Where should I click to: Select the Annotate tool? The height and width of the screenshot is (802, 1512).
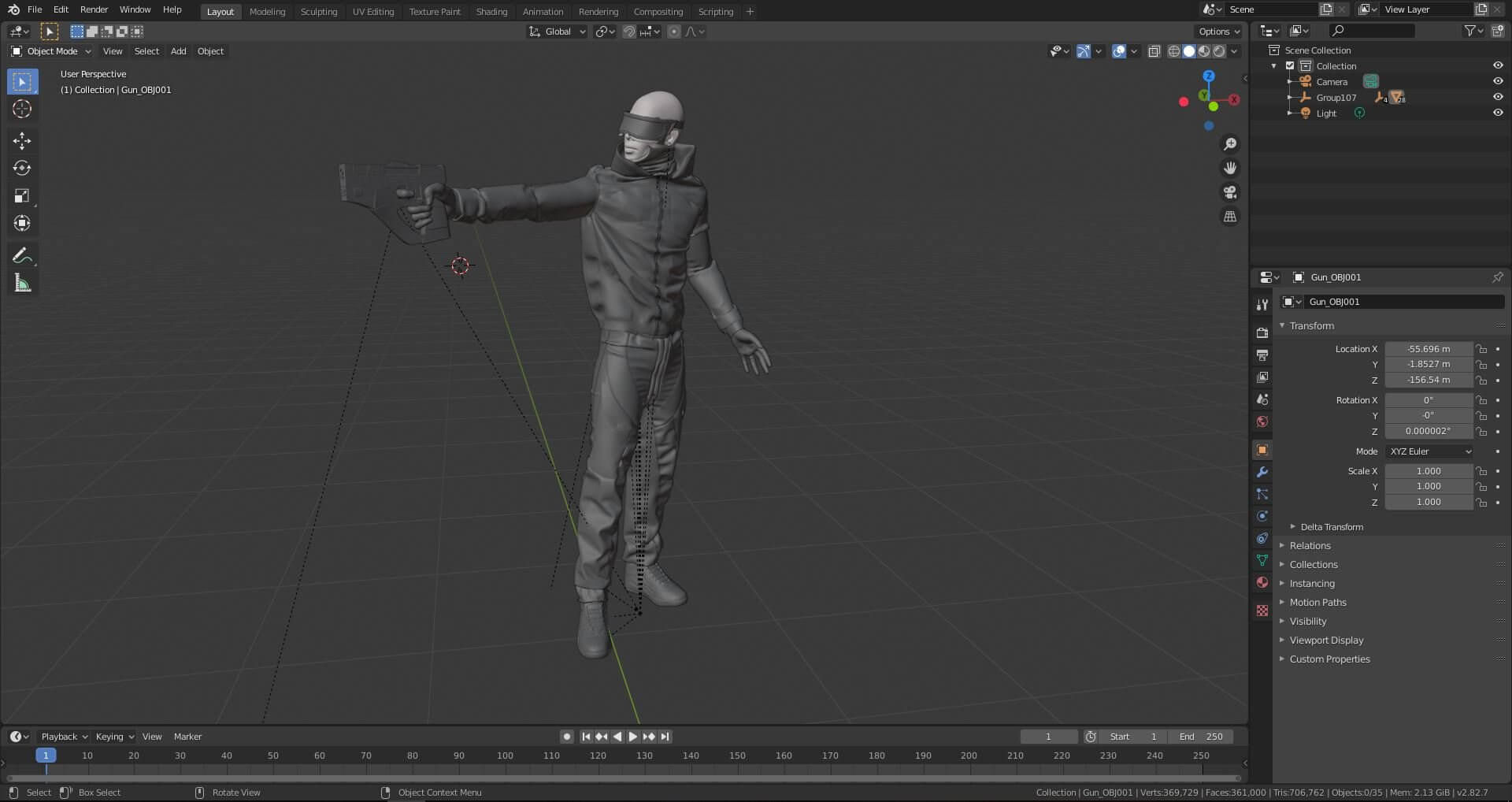coord(22,255)
